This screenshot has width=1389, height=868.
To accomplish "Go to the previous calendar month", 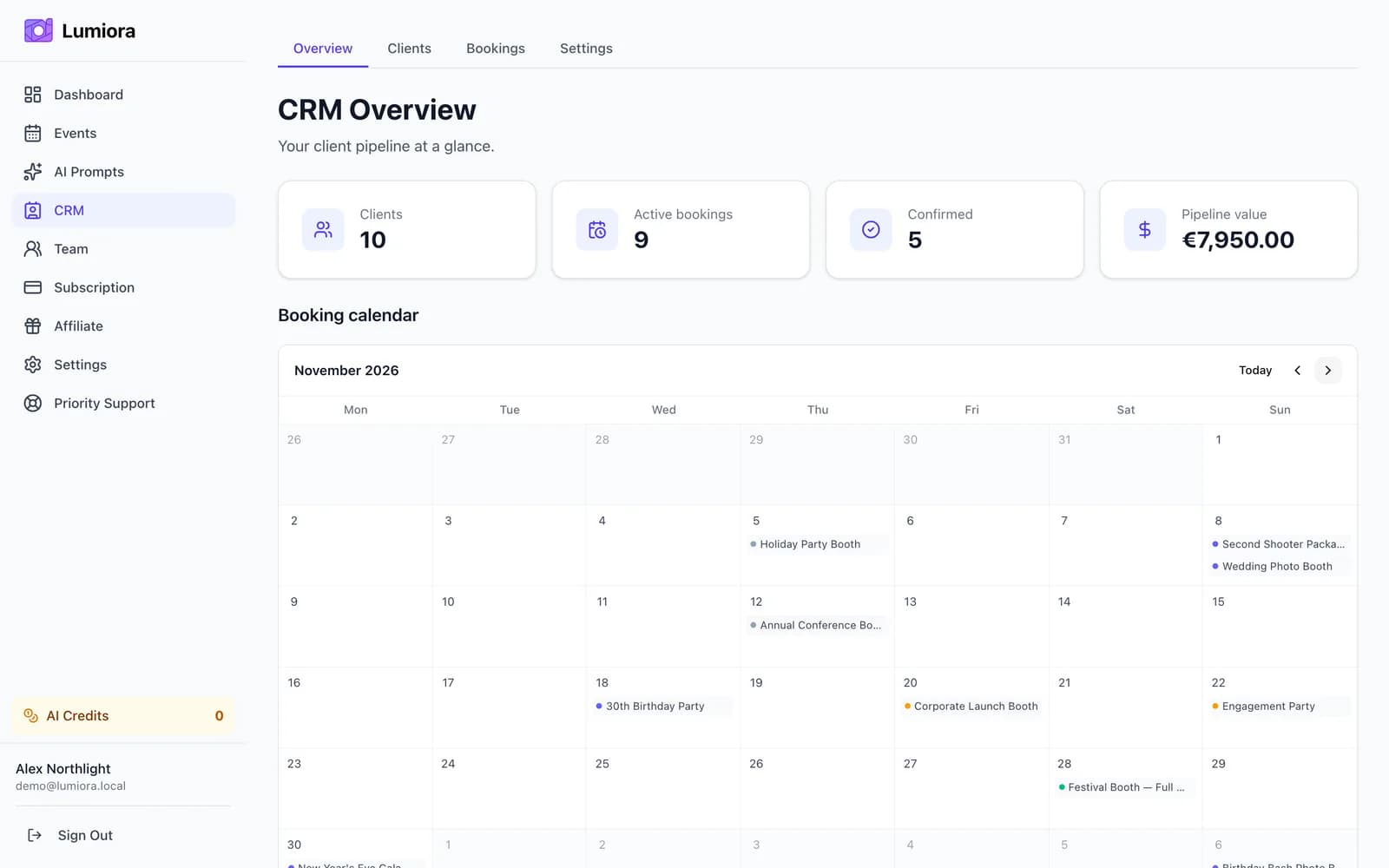I will [x=1297, y=371].
